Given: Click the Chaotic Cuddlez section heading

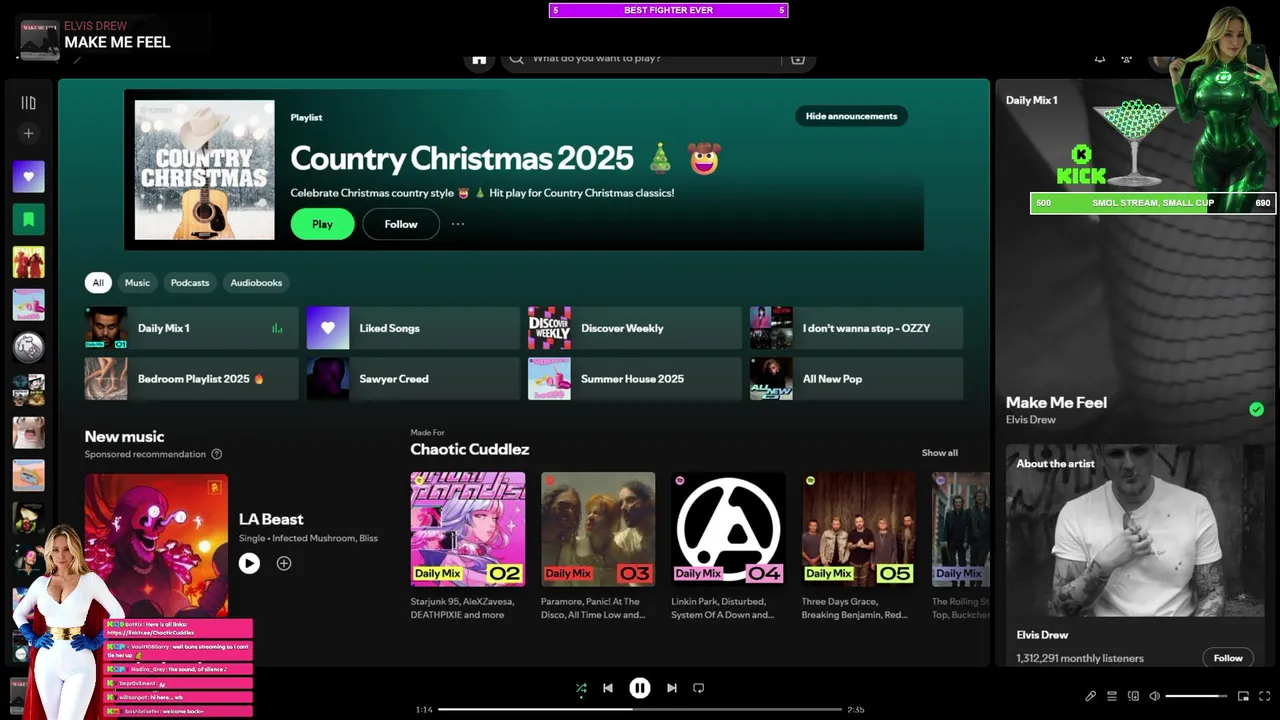Looking at the screenshot, I should tap(470, 449).
